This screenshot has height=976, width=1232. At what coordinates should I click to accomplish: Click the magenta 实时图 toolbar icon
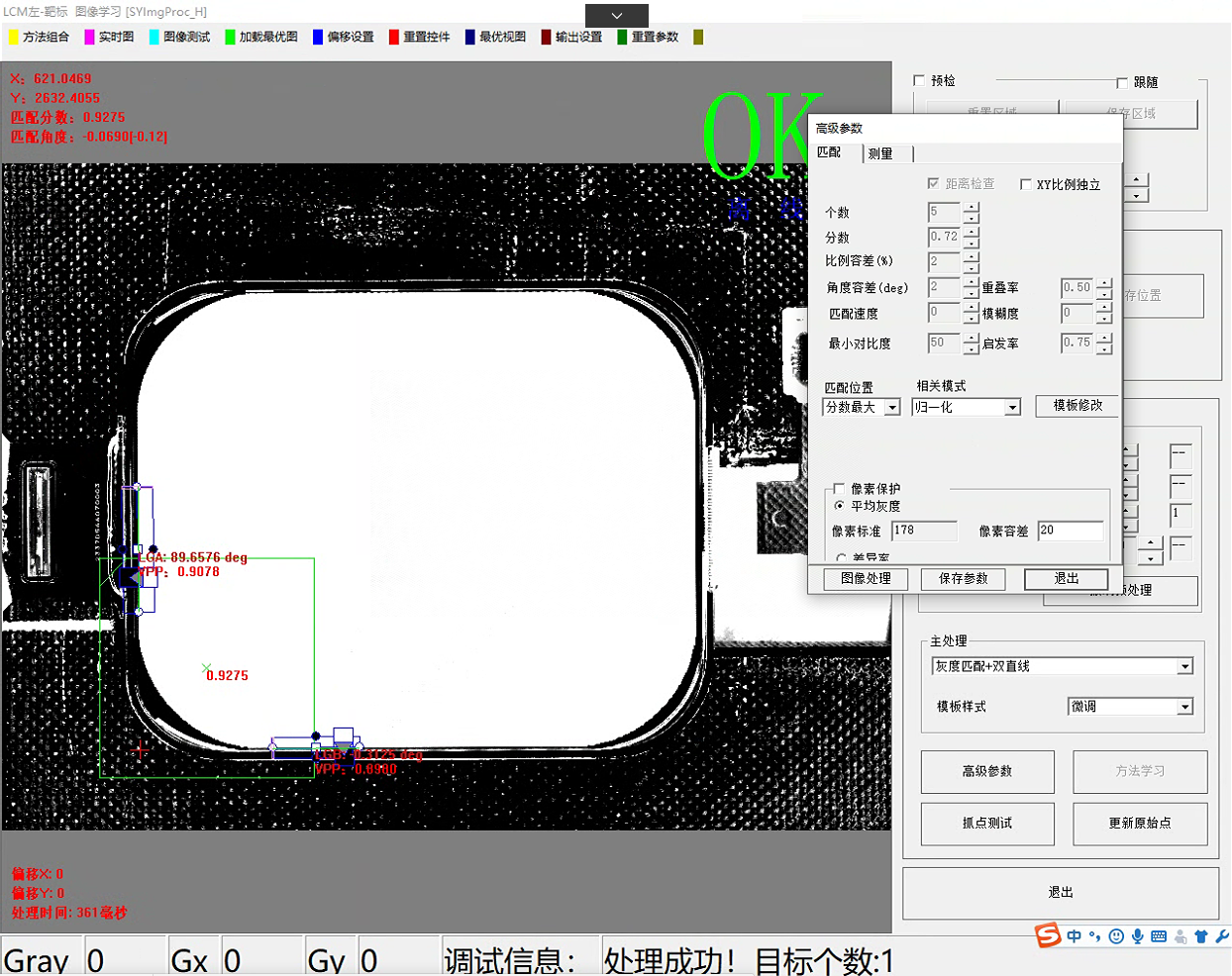(90, 37)
